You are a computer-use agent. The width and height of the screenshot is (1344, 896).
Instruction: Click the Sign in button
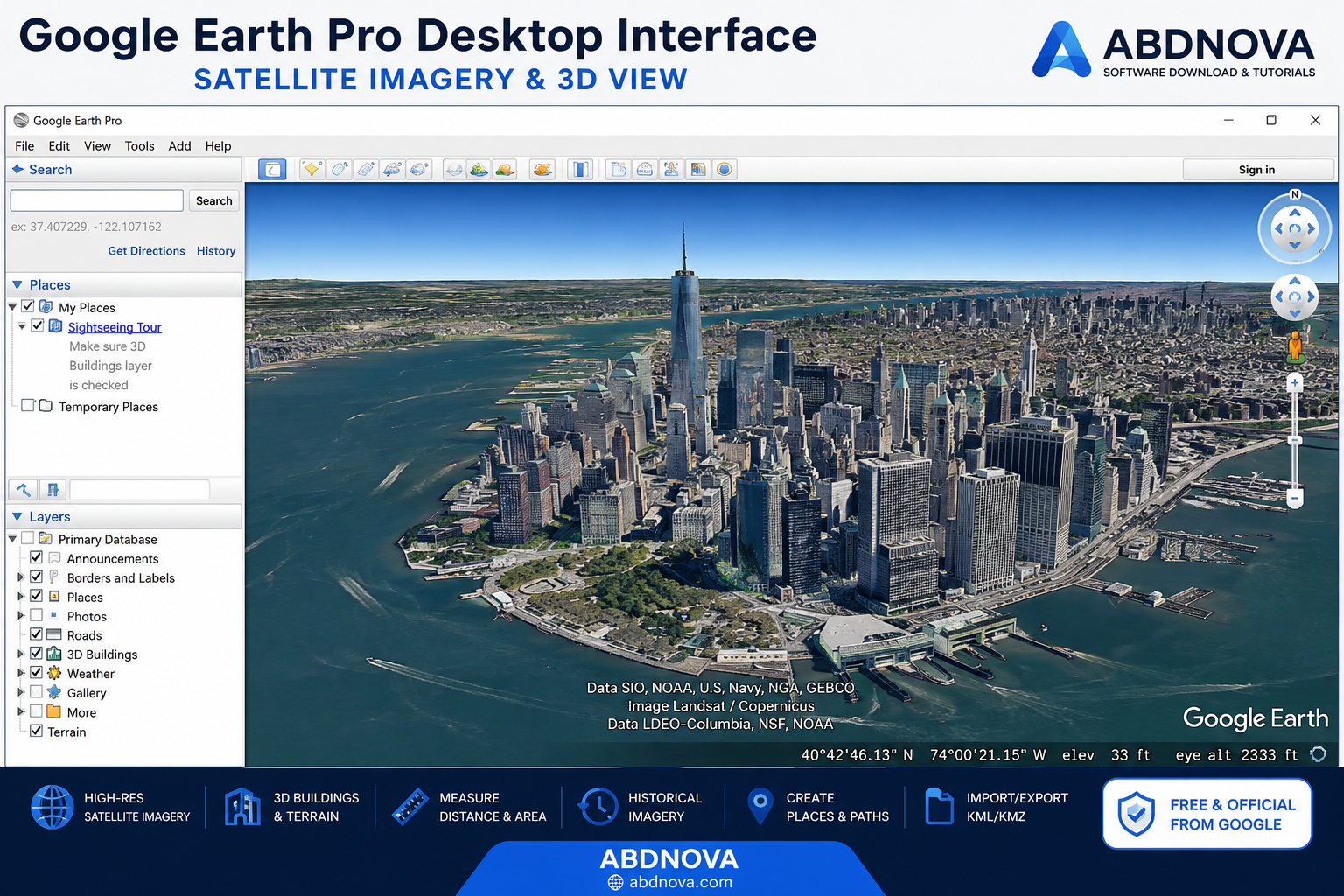click(x=1257, y=170)
